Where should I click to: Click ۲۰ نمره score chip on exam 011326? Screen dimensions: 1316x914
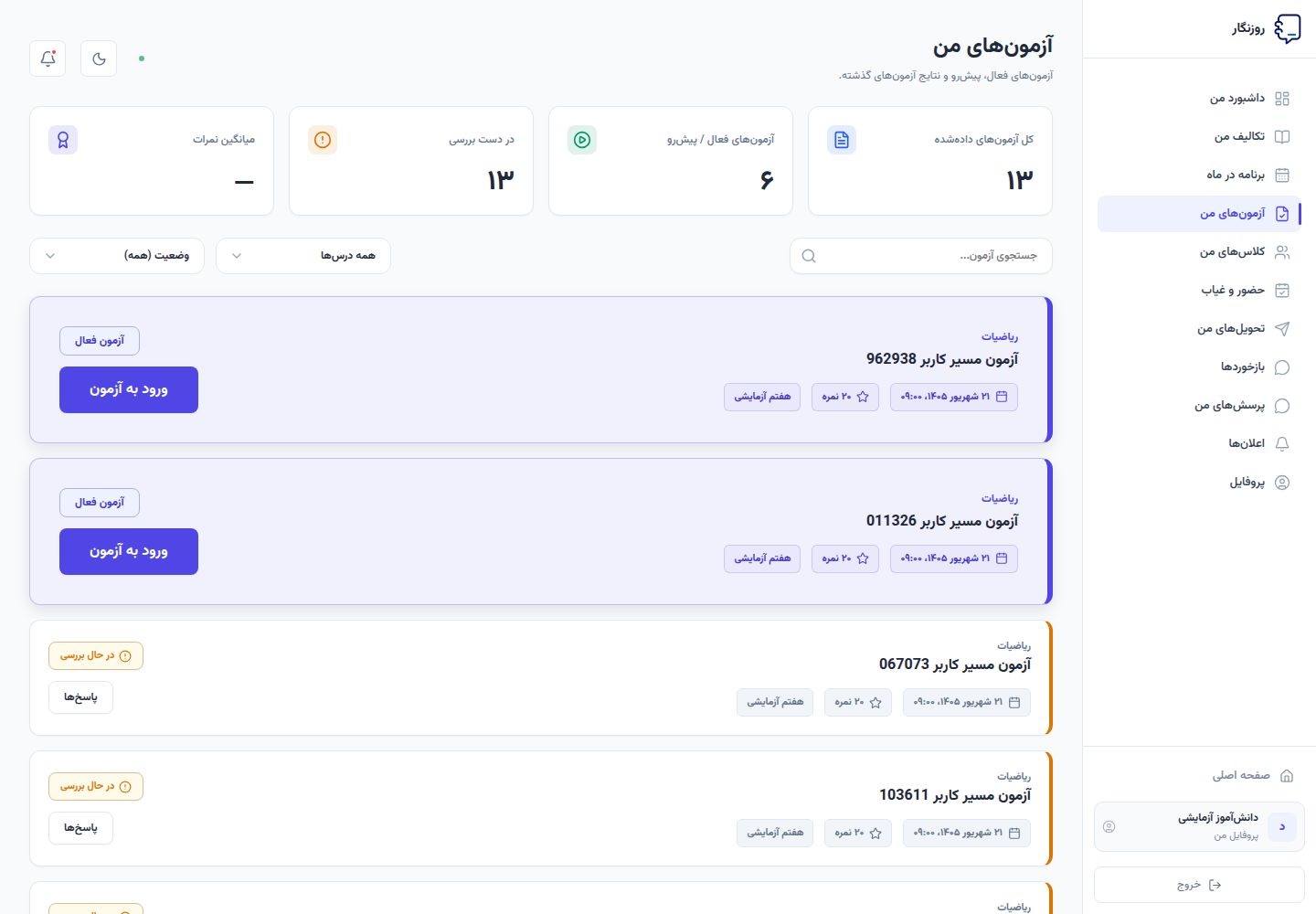coord(845,558)
